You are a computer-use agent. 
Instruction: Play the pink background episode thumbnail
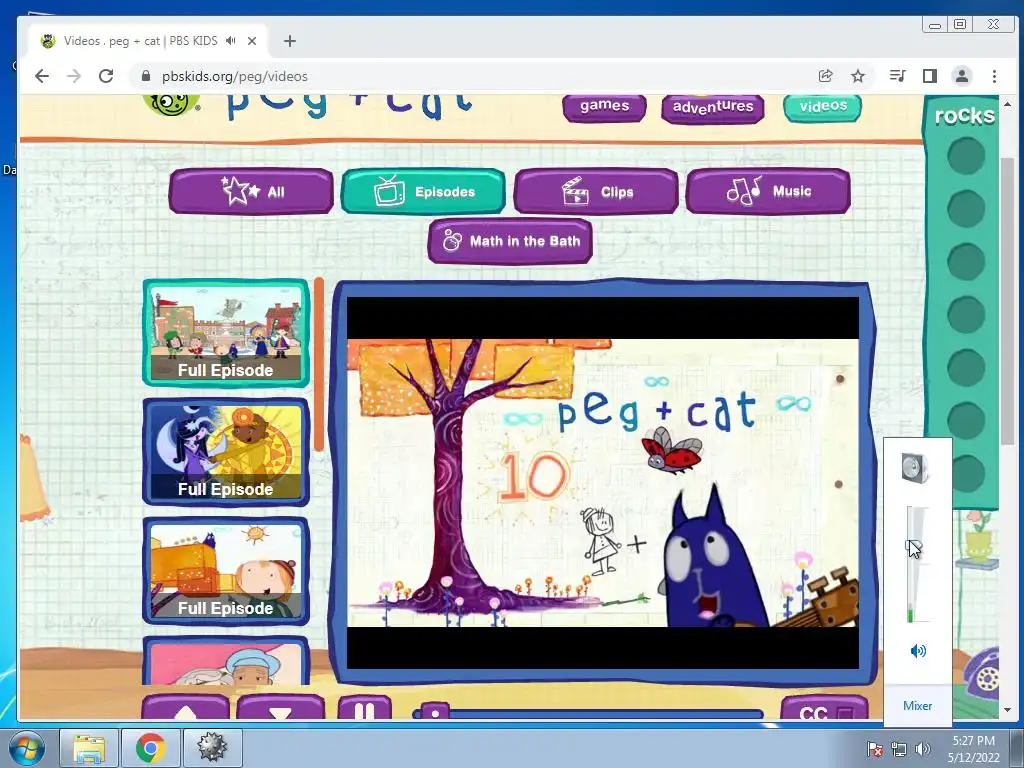click(x=226, y=662)
